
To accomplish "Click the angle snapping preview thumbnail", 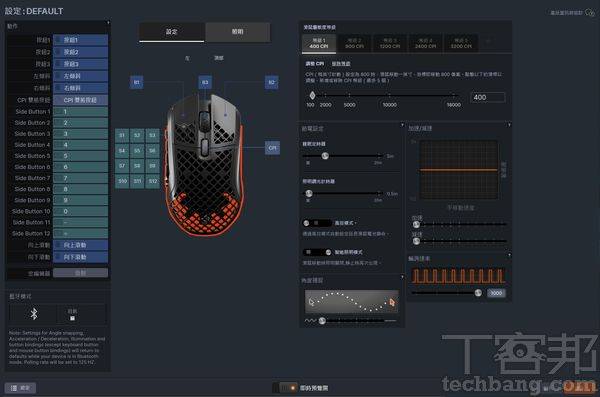I will [351, 302].
